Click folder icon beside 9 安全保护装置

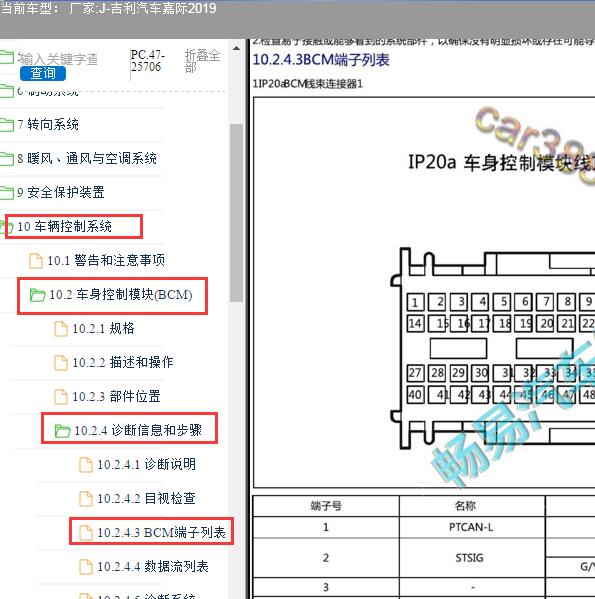(x=6, y=193)
